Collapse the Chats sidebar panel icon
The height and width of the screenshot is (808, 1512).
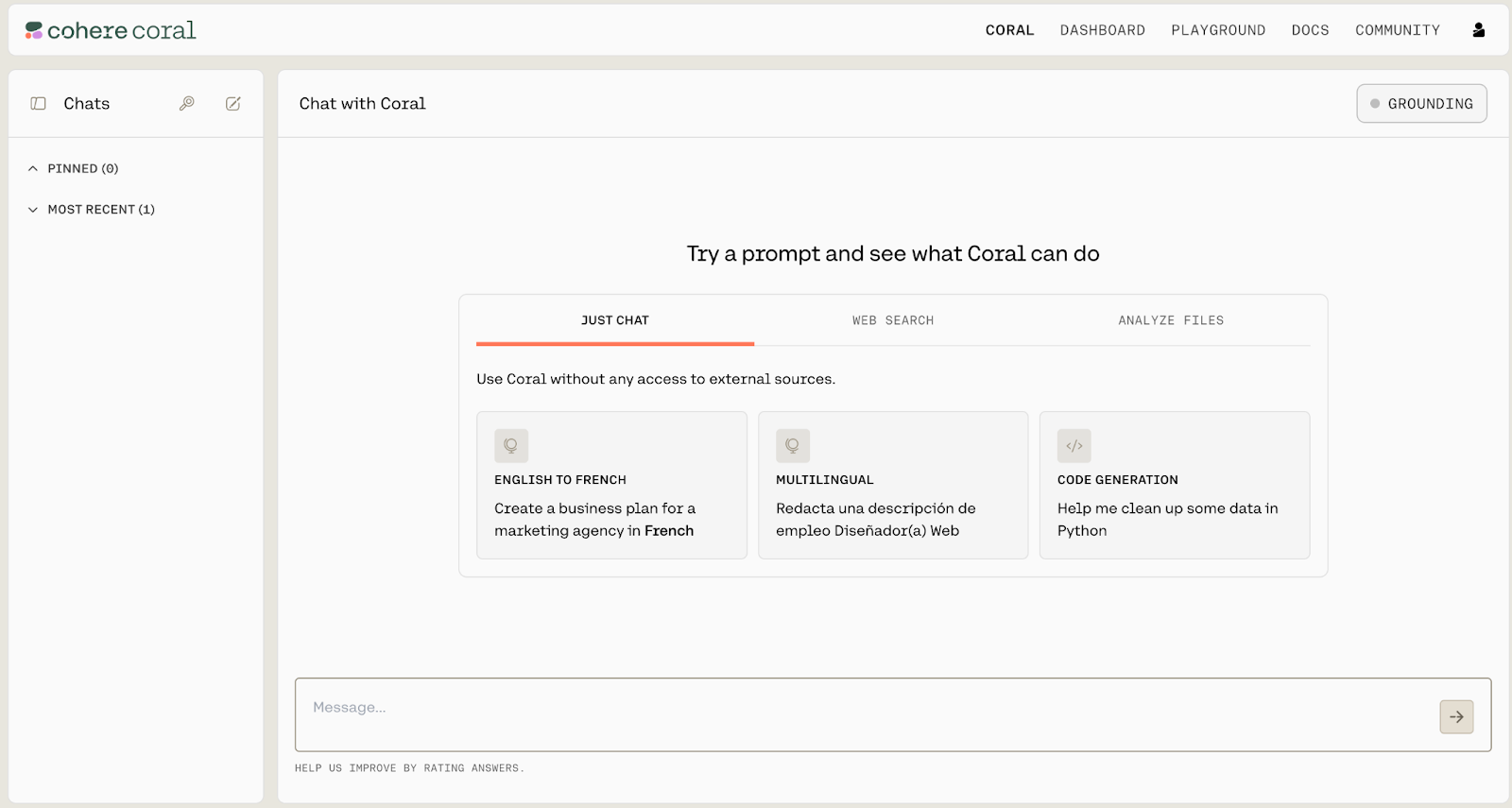point(38,104)
